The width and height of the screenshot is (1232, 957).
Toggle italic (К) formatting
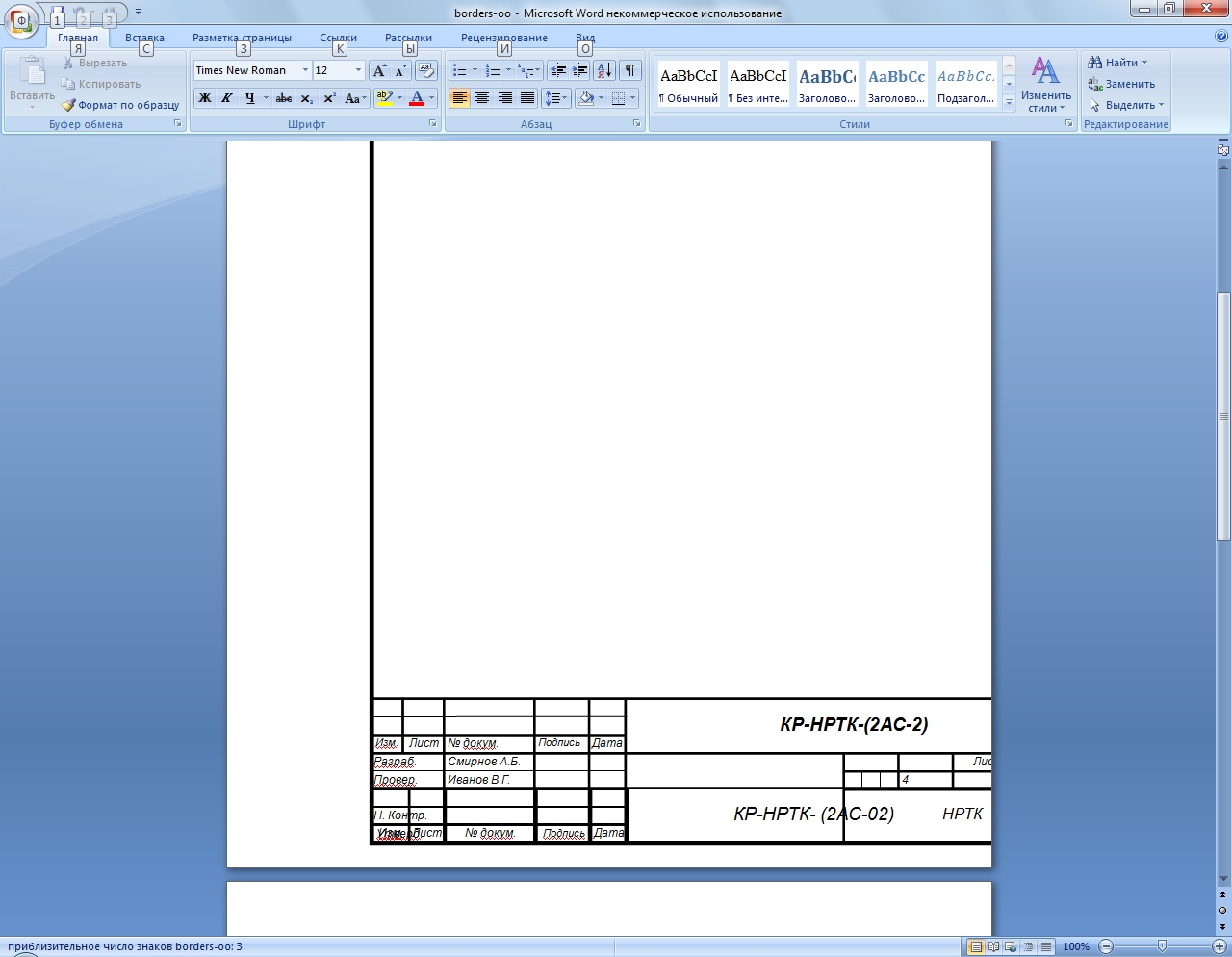click(x=227, y=98)
